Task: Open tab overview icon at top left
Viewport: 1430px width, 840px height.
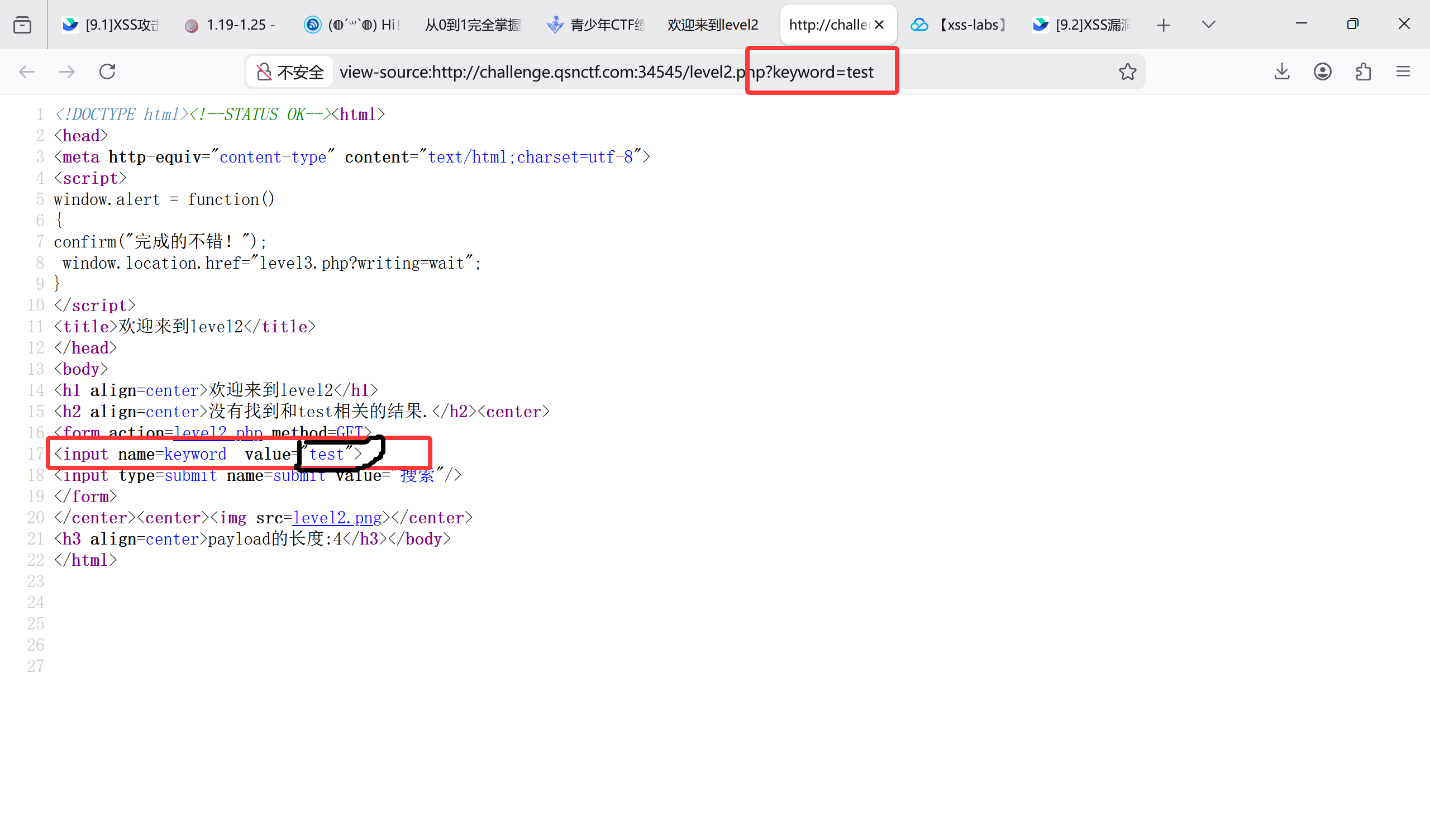Action: (x=22, y=25)
